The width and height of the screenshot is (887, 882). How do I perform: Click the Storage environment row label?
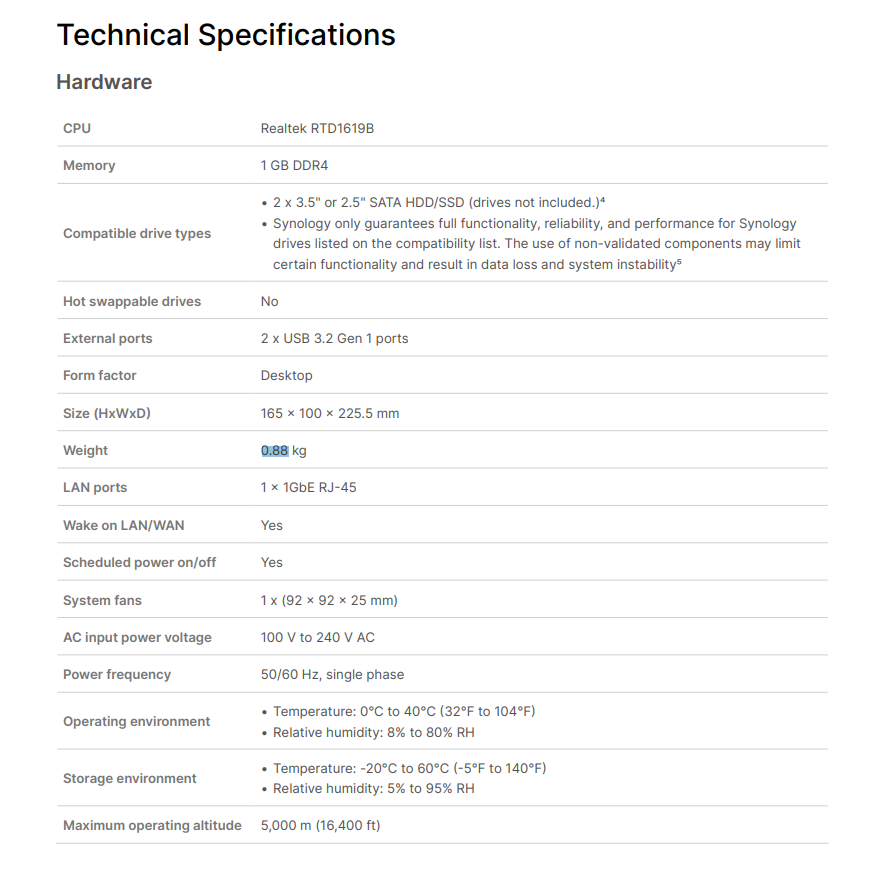click(x=130, y=778)
